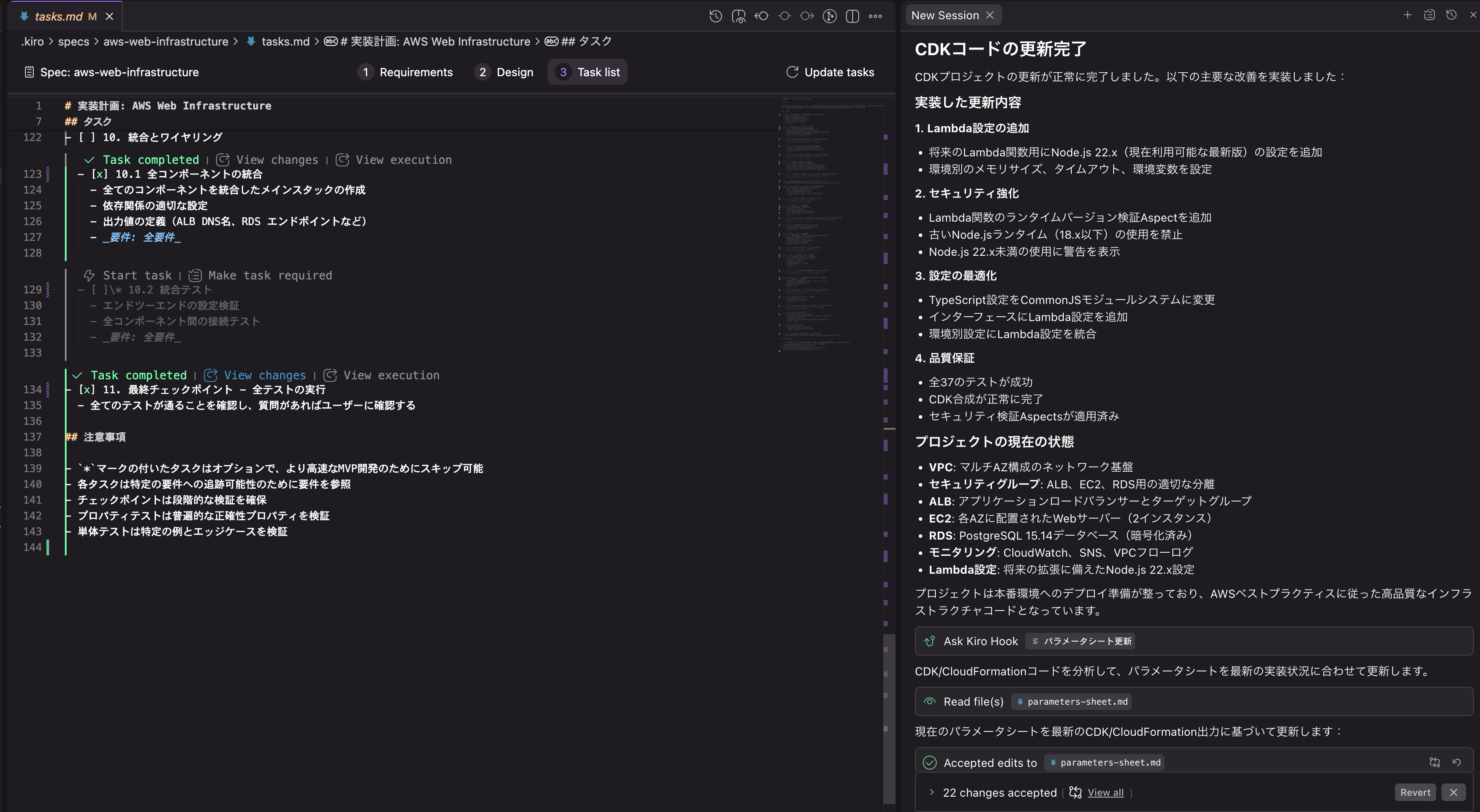1480x812 pixels.
Task: Undo accepted edits via the revert arrow icon
Action: [1458, 762]
